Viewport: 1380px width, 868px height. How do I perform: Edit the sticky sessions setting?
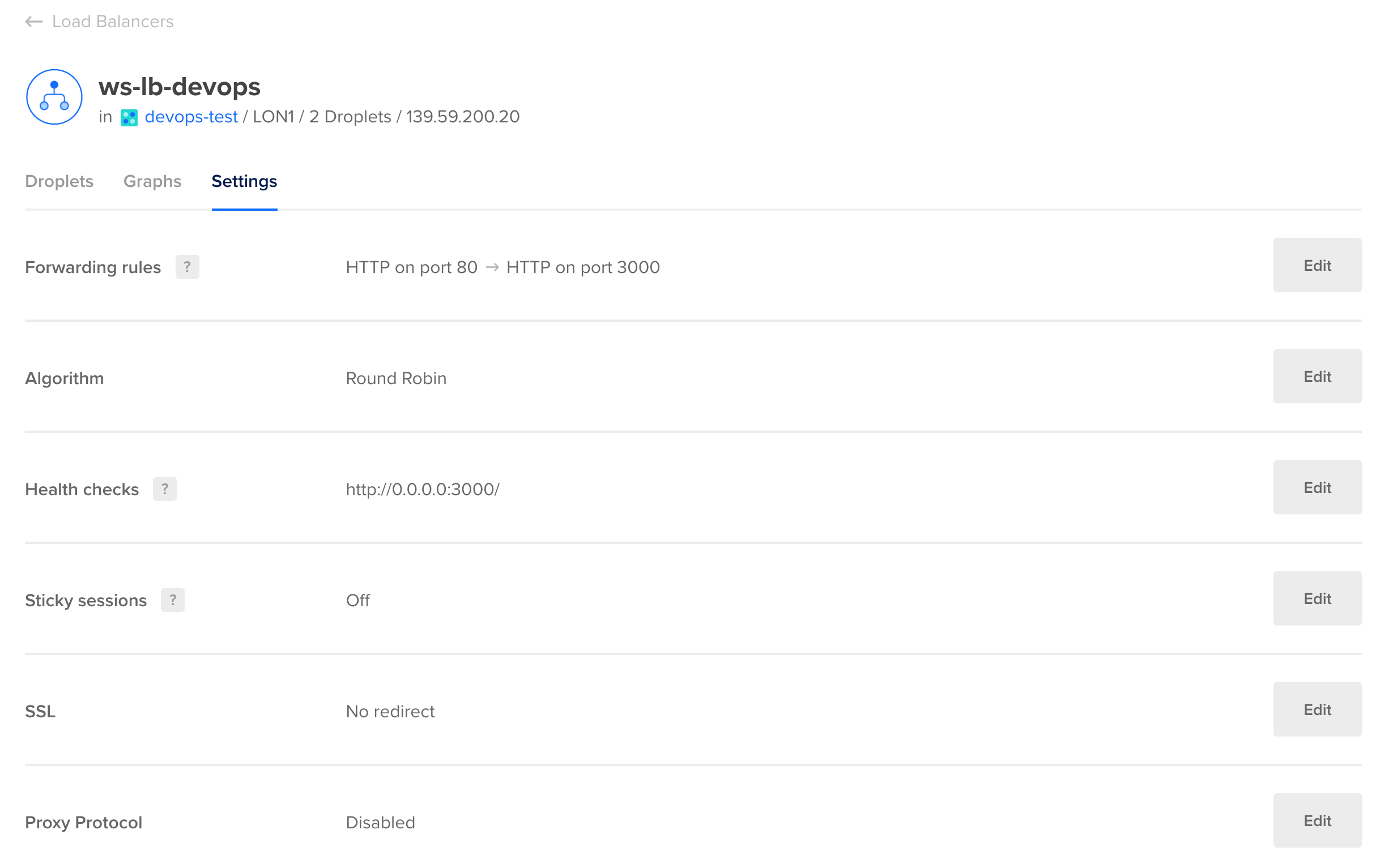click(1317, 598)
